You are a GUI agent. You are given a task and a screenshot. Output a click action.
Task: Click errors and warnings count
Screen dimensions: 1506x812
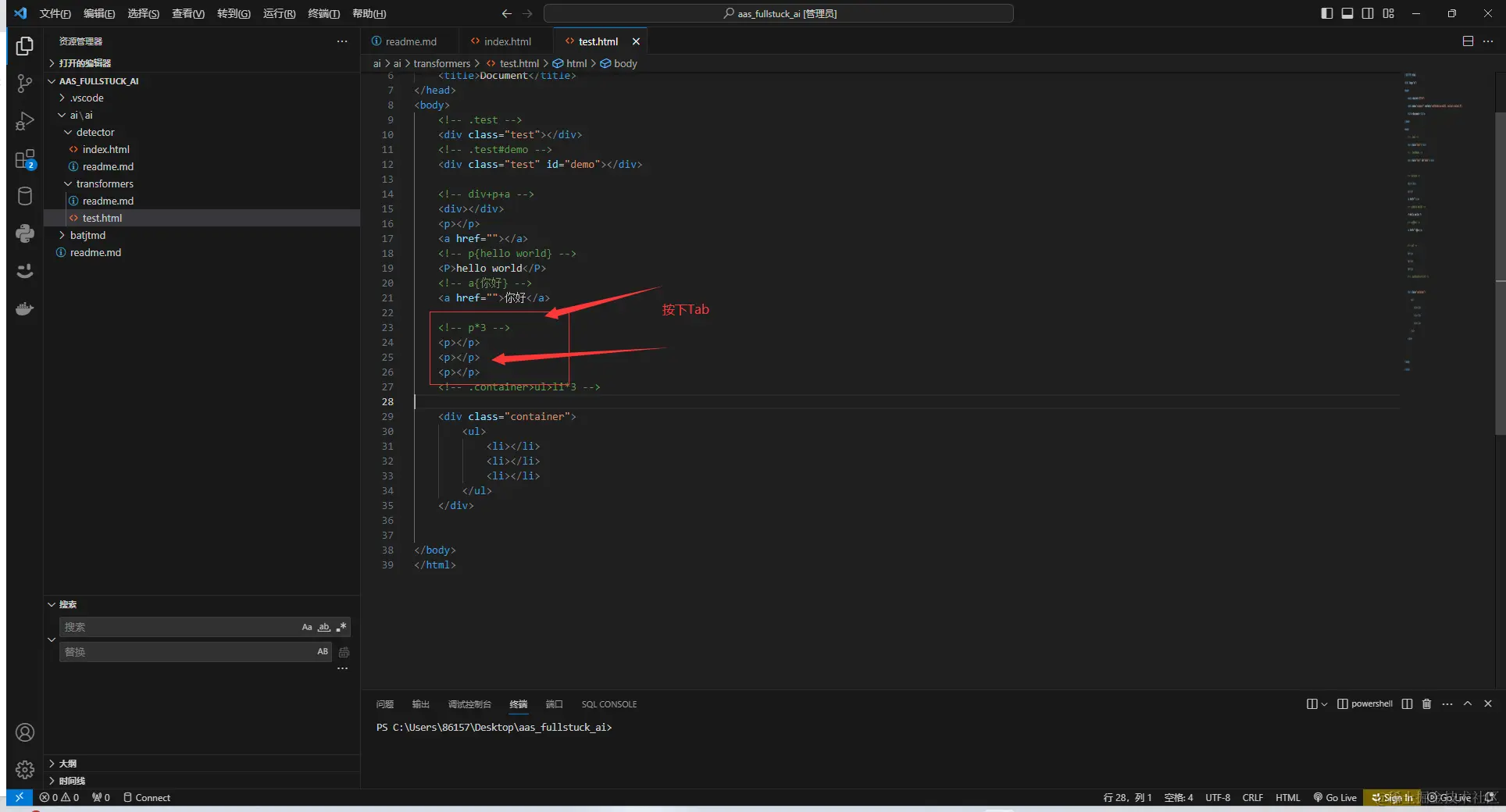(59, 797)
